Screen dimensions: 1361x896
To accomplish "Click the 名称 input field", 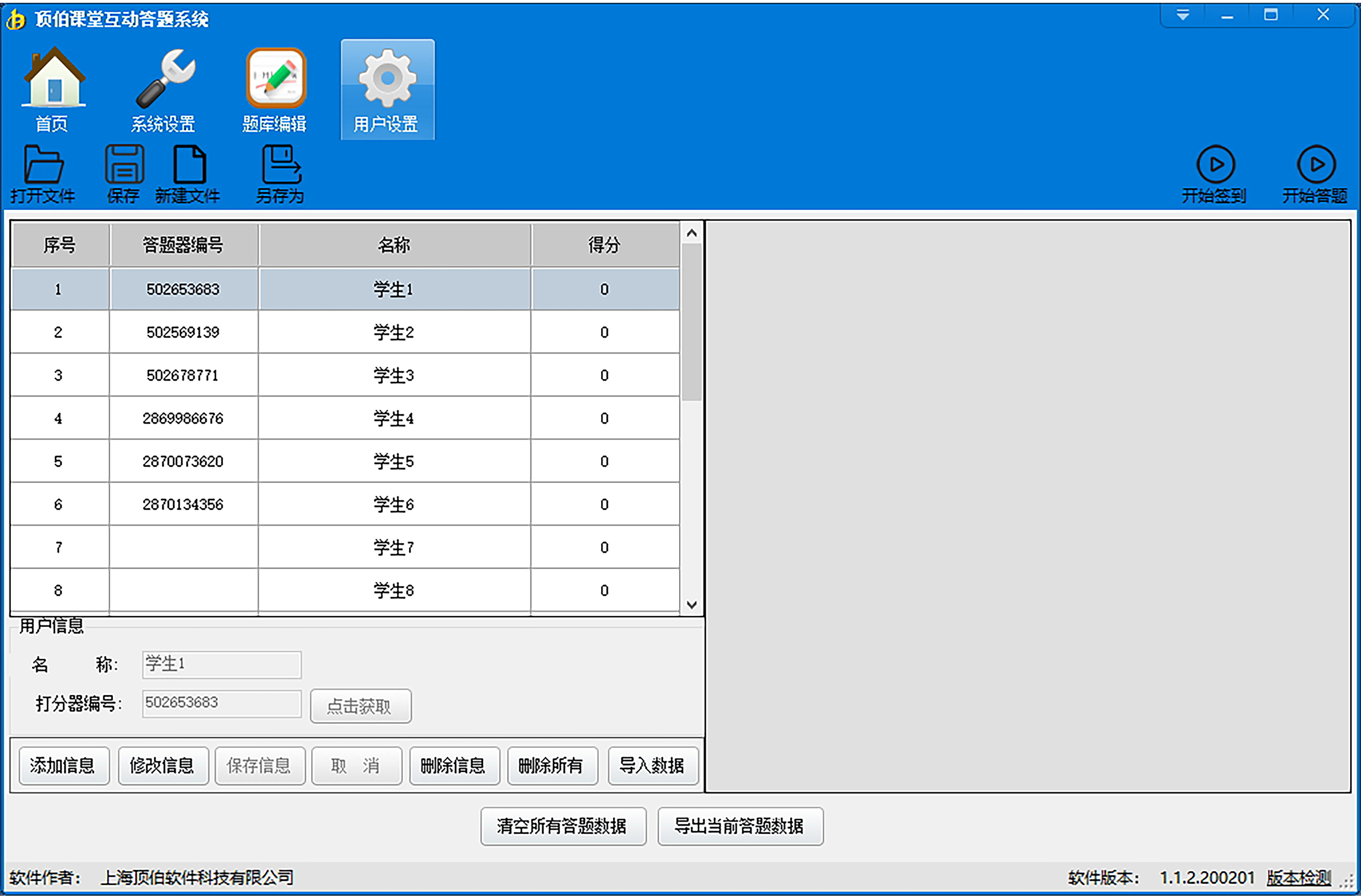I will tap(221, 665).
